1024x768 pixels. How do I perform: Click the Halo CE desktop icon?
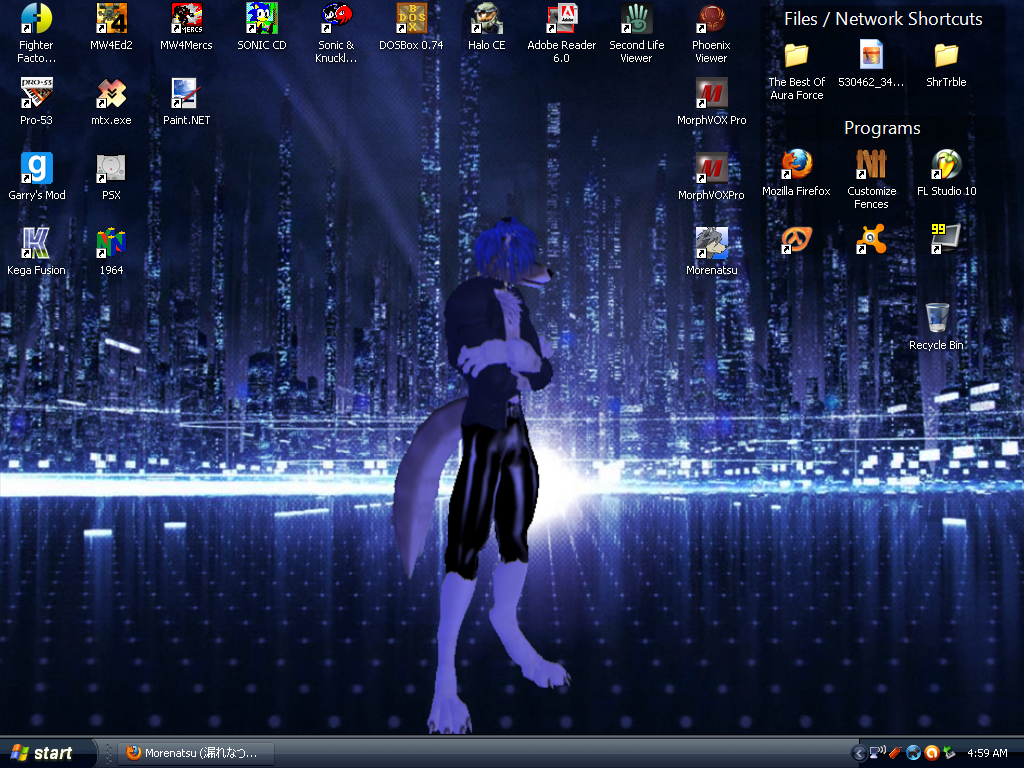point(486,20)
